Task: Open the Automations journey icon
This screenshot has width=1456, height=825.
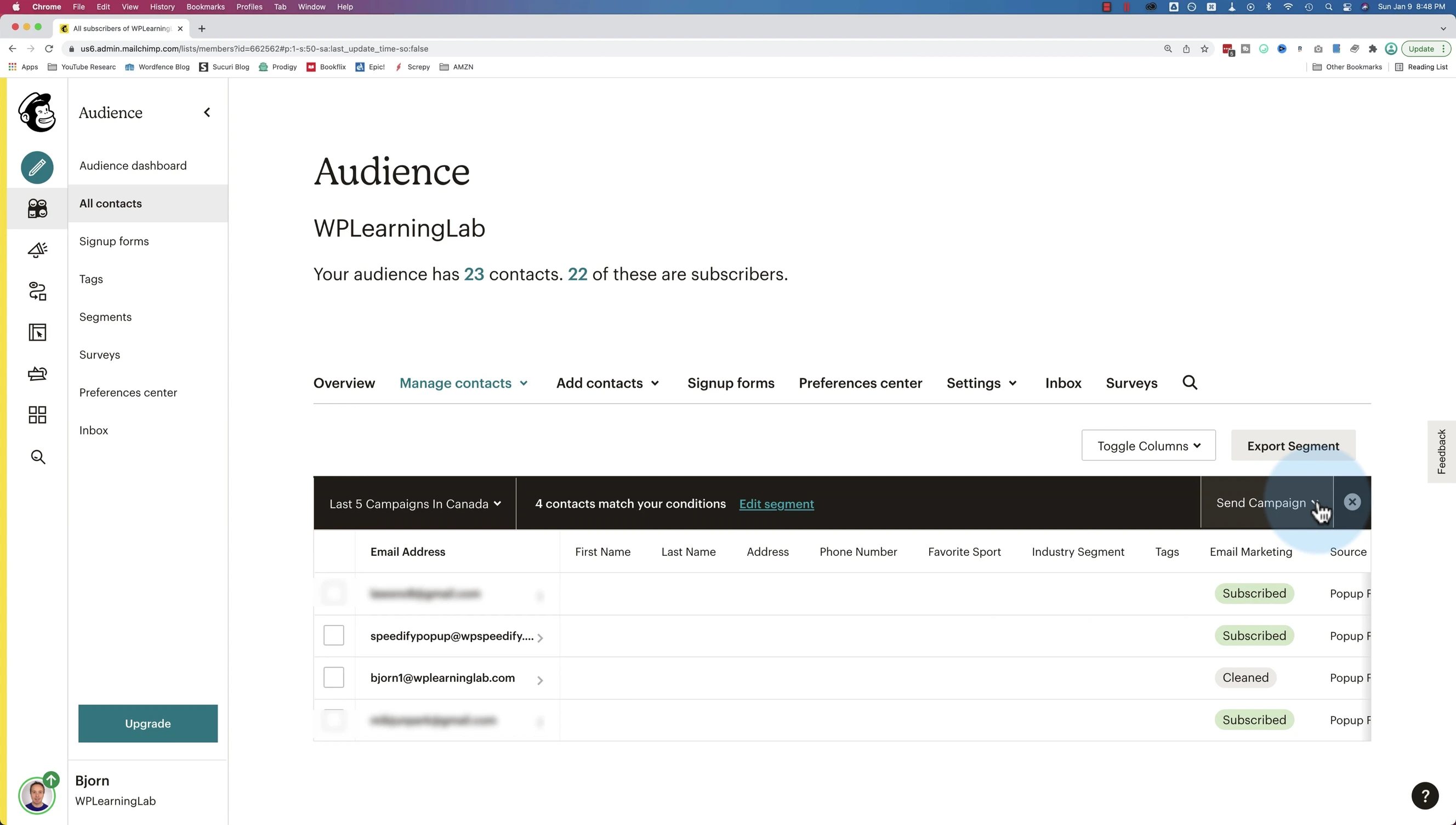Action: 37,291
